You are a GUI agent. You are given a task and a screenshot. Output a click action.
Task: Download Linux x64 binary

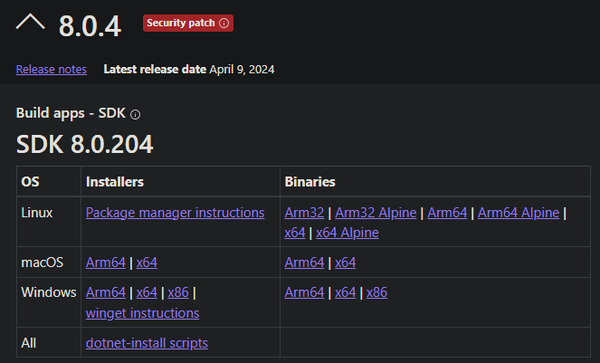tap(295, 233)
